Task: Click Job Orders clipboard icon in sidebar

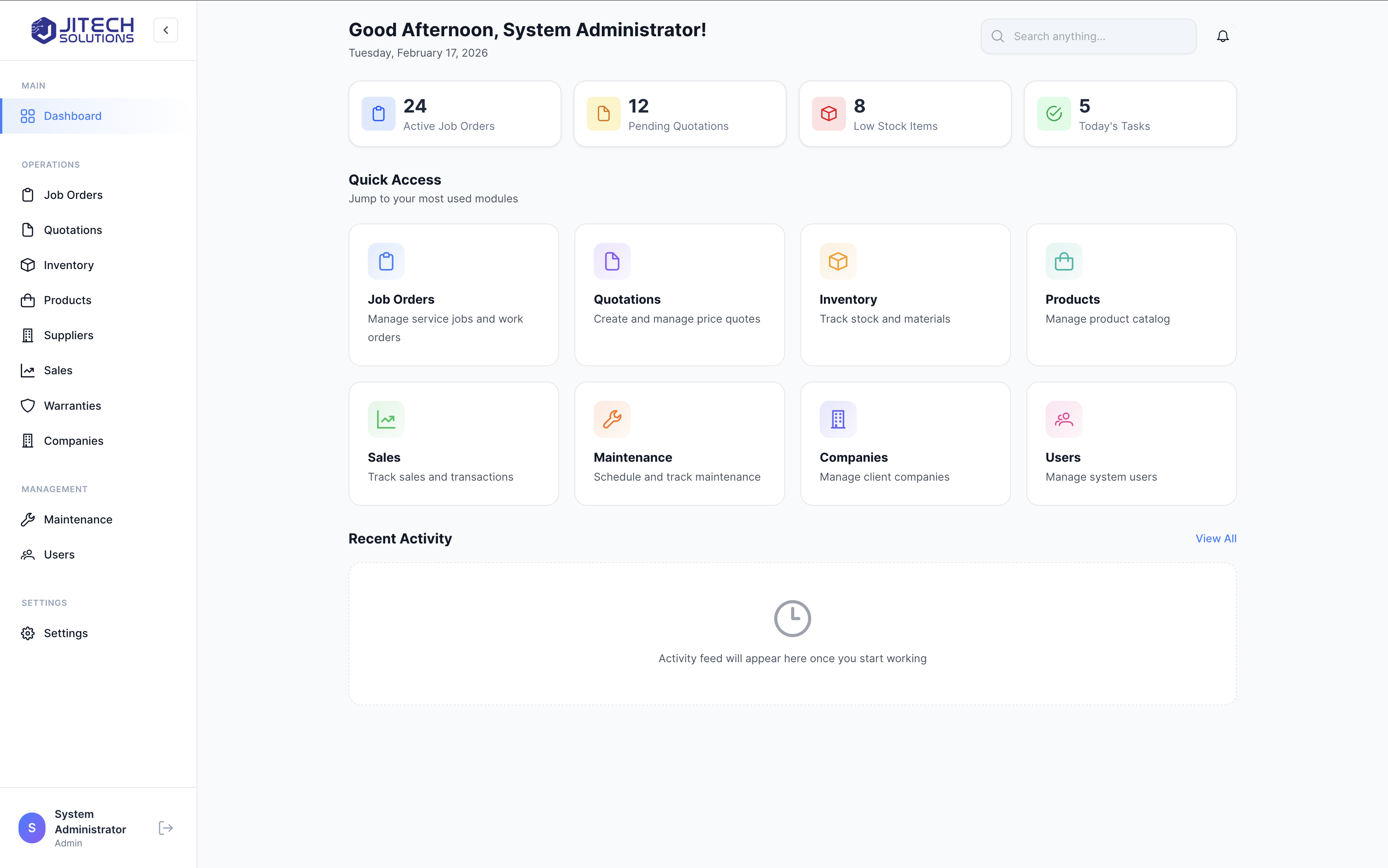Action: click(27, 195)
